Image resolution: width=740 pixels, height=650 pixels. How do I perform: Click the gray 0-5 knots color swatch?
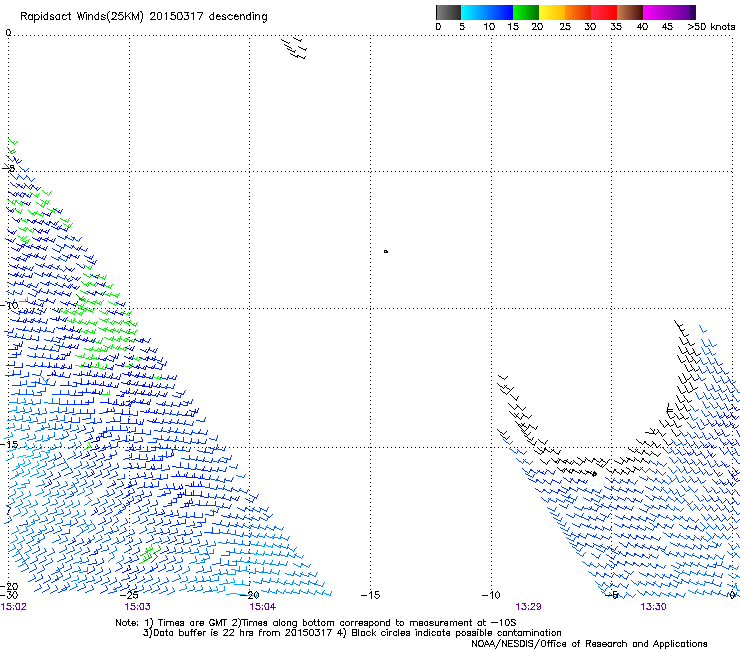(x=448, y=12)
